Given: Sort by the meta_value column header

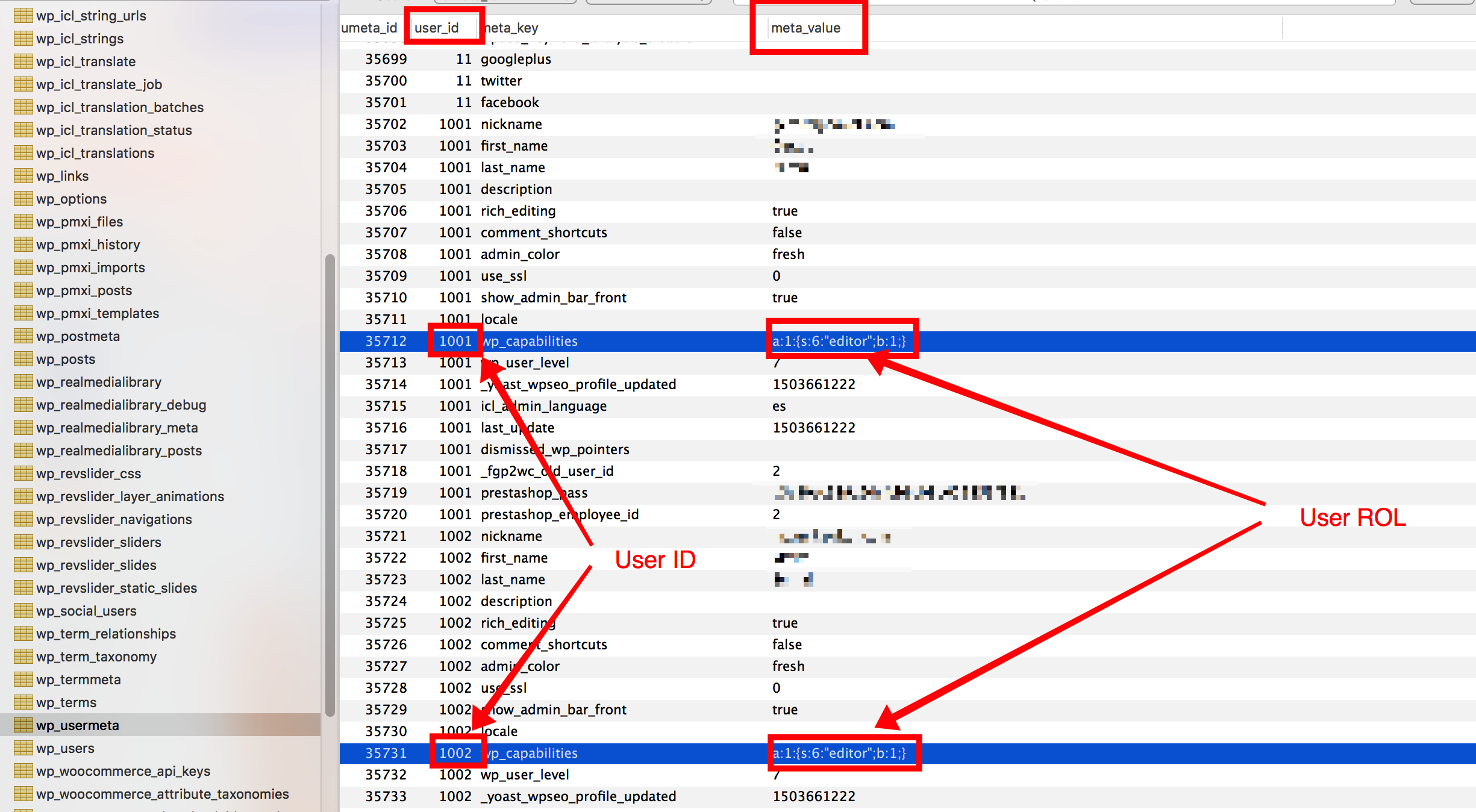Looking at the screenshot, I should [x=805, y=28].
